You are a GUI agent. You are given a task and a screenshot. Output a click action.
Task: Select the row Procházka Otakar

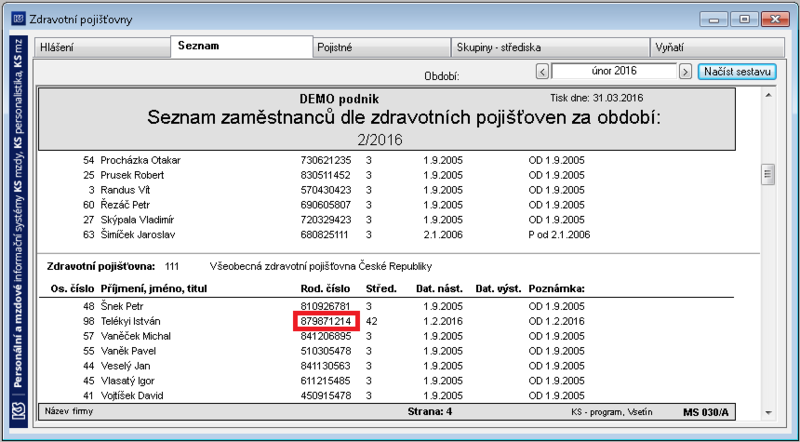click(386, 160)
